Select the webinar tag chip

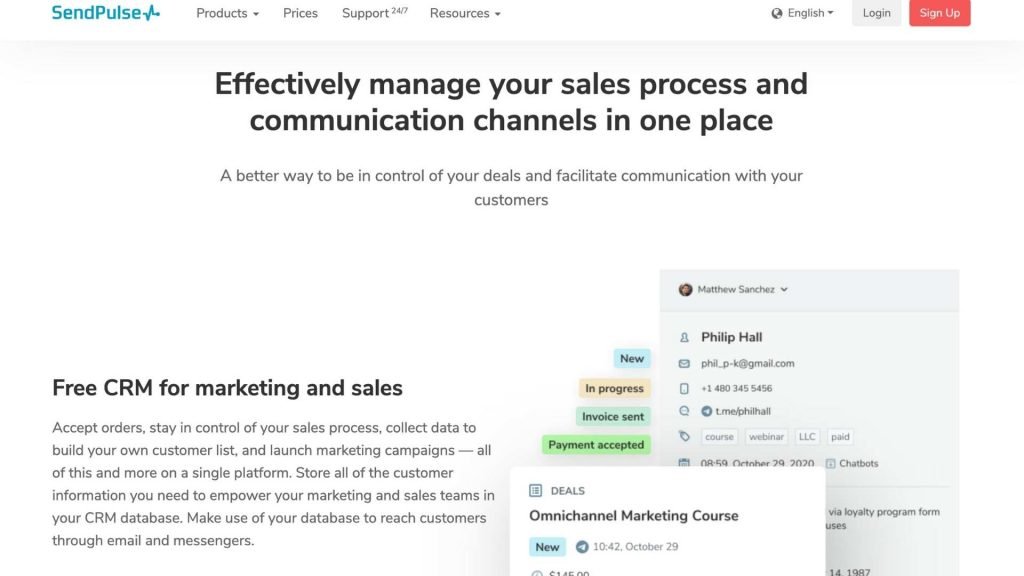click(x=766, y=436)
